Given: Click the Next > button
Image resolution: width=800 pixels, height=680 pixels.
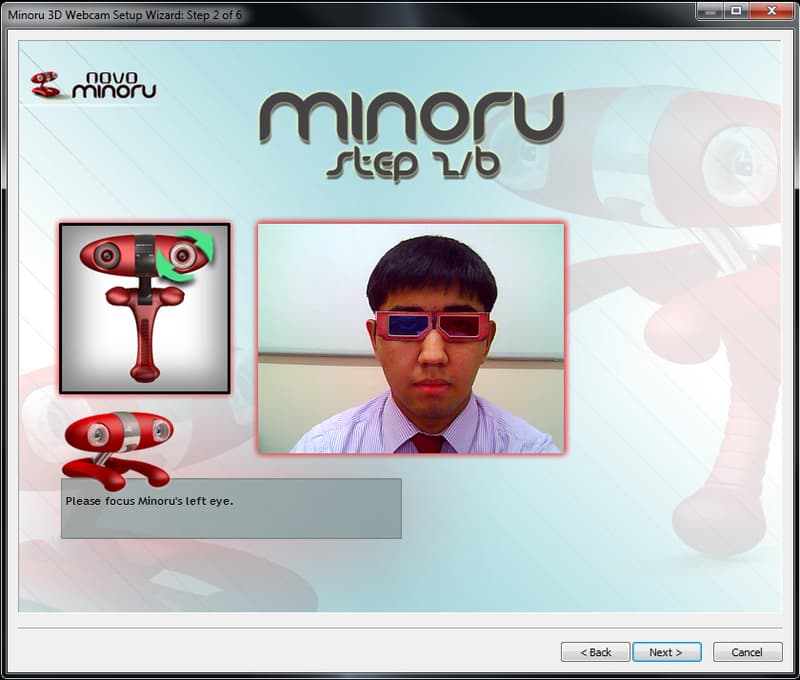Looking at the screenshot, I should click(667, 652).
